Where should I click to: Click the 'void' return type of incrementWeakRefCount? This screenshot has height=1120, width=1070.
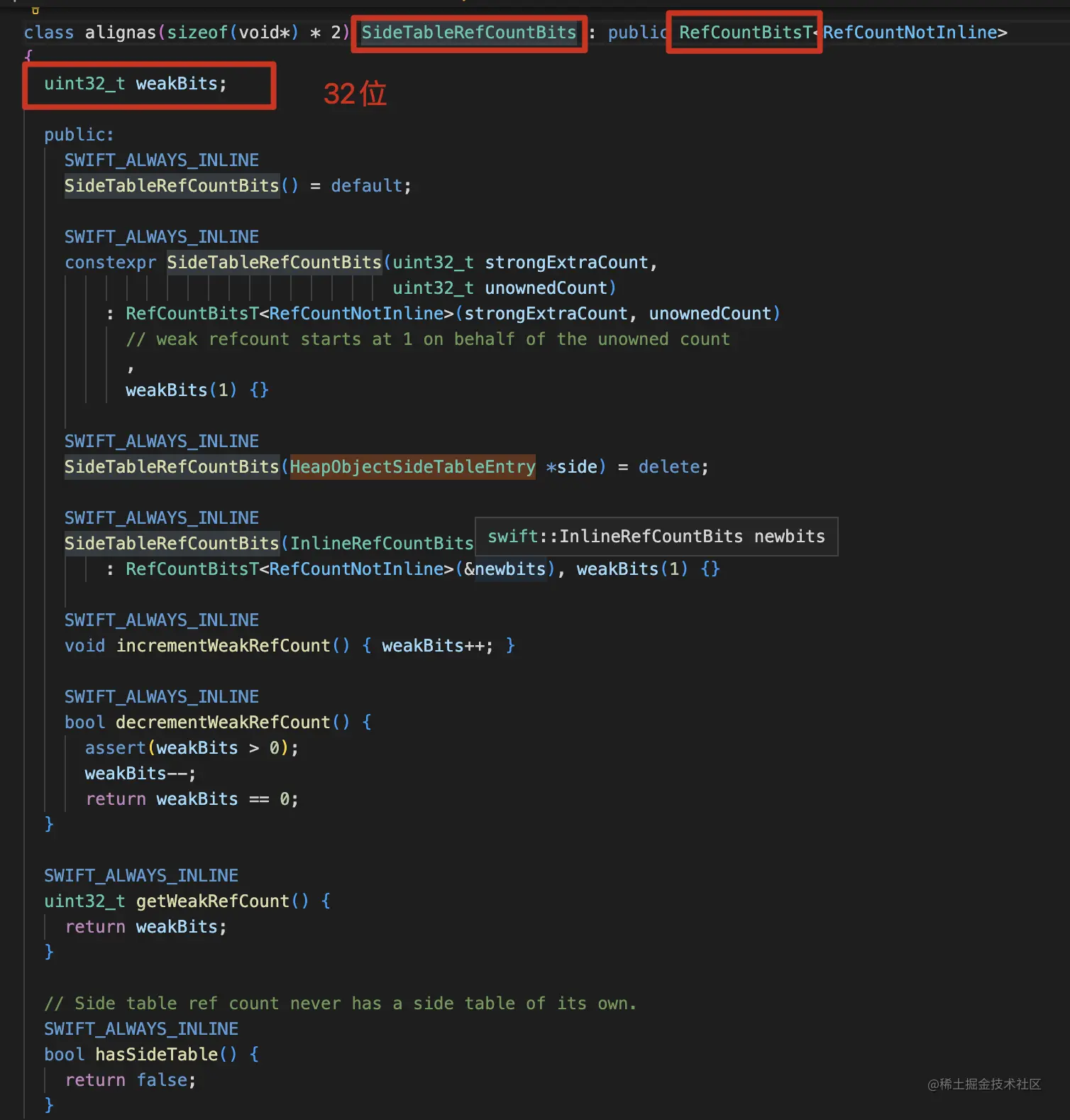84,646
